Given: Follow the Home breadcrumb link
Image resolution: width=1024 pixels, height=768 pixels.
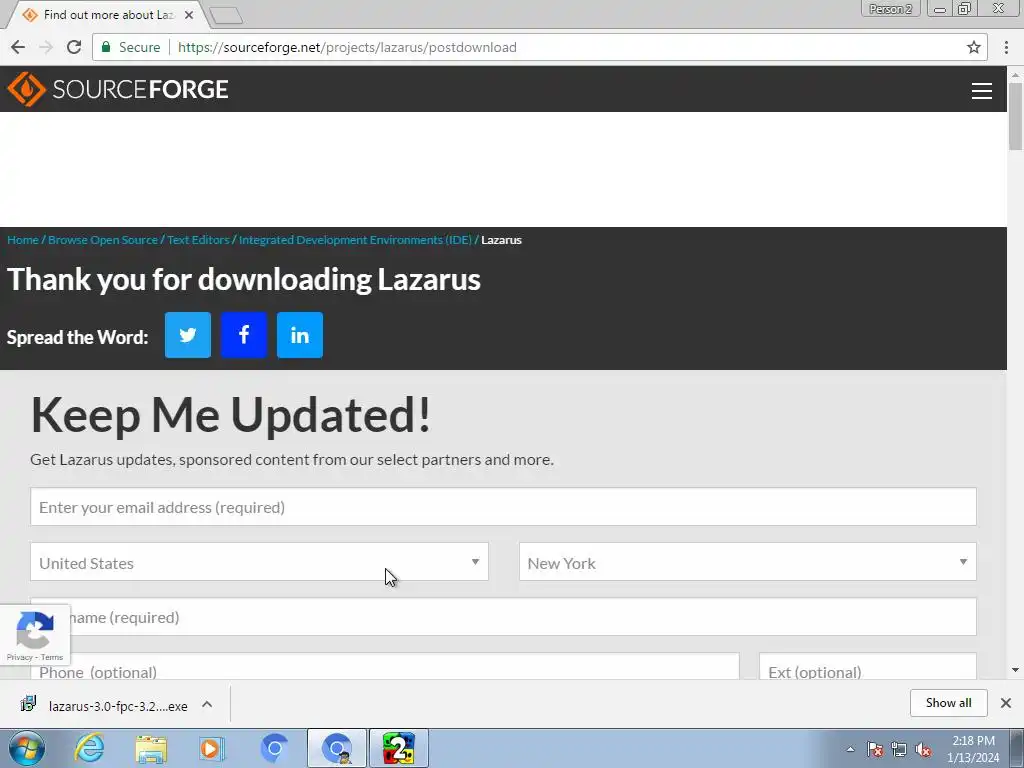Looking at the screenshot, I should coord(23,240).
